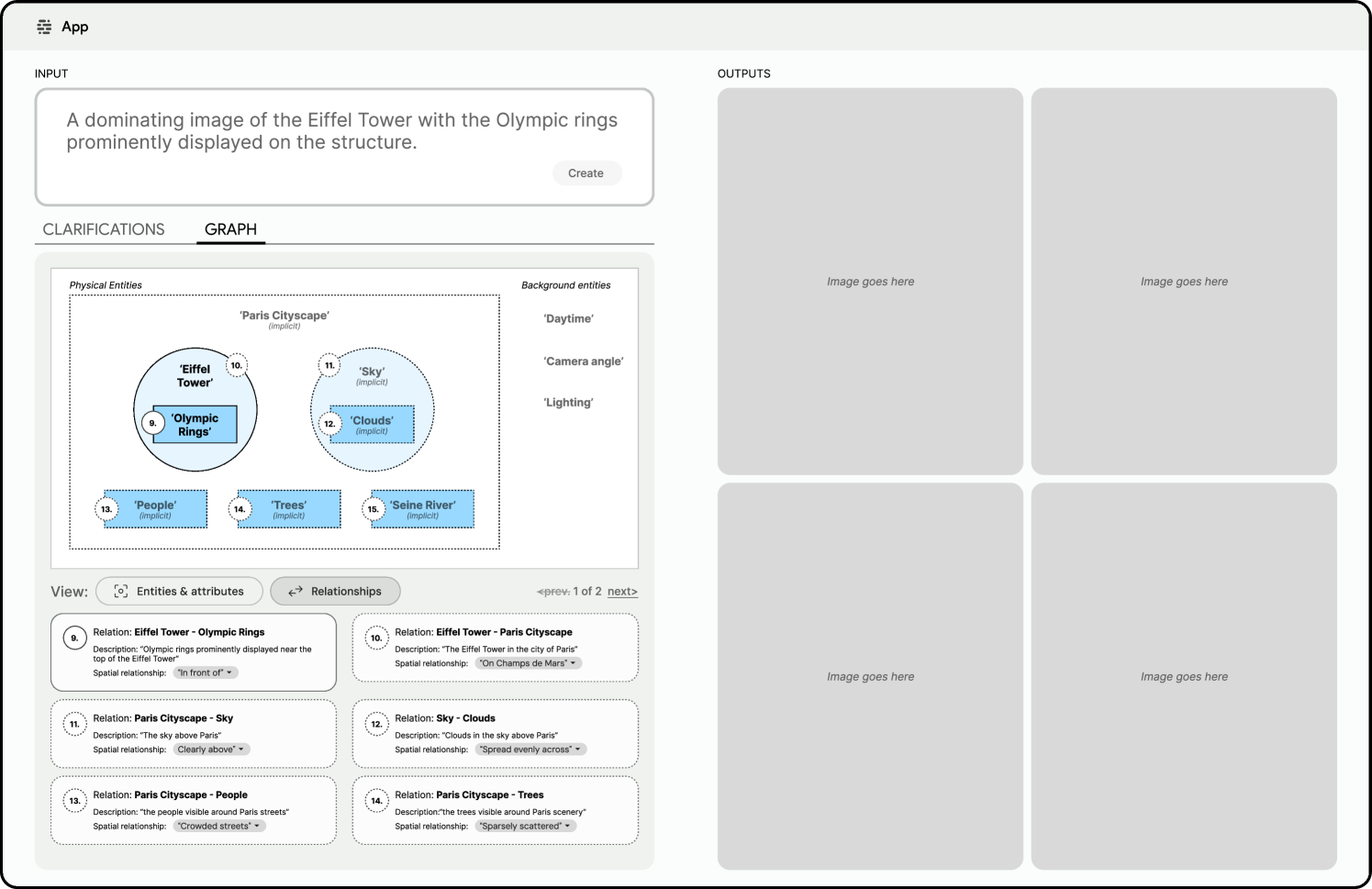Click badge 14 in the Paris Cityscape - Trees card
This screenshot has height=889, width=1372.
pos(377,801)
